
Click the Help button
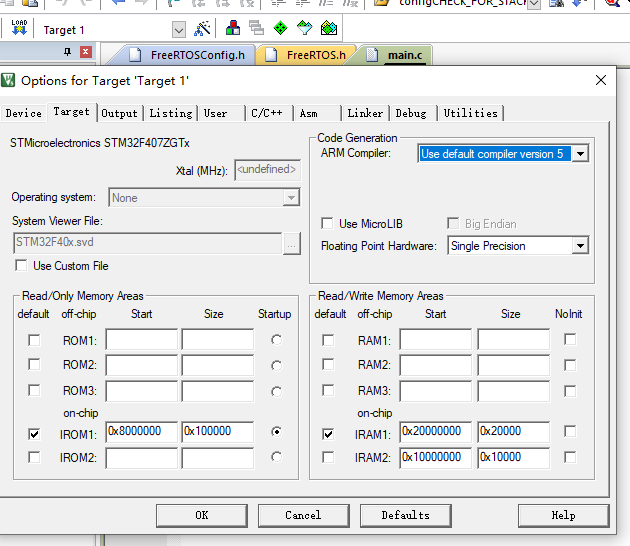tap(563, 515)
